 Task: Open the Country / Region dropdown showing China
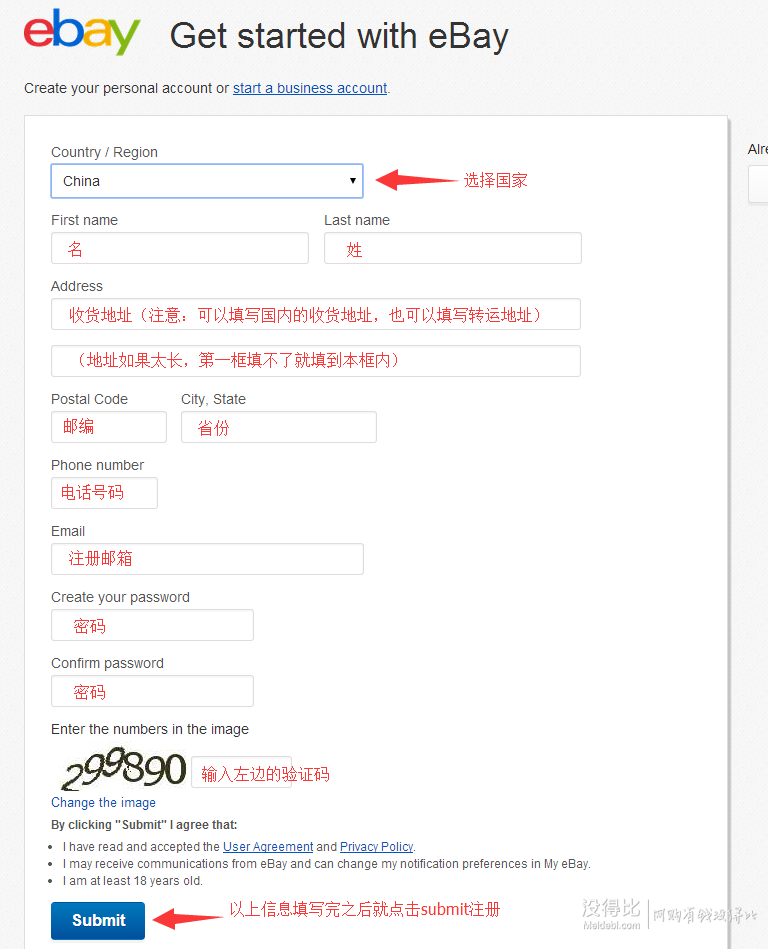coord(207,181)
